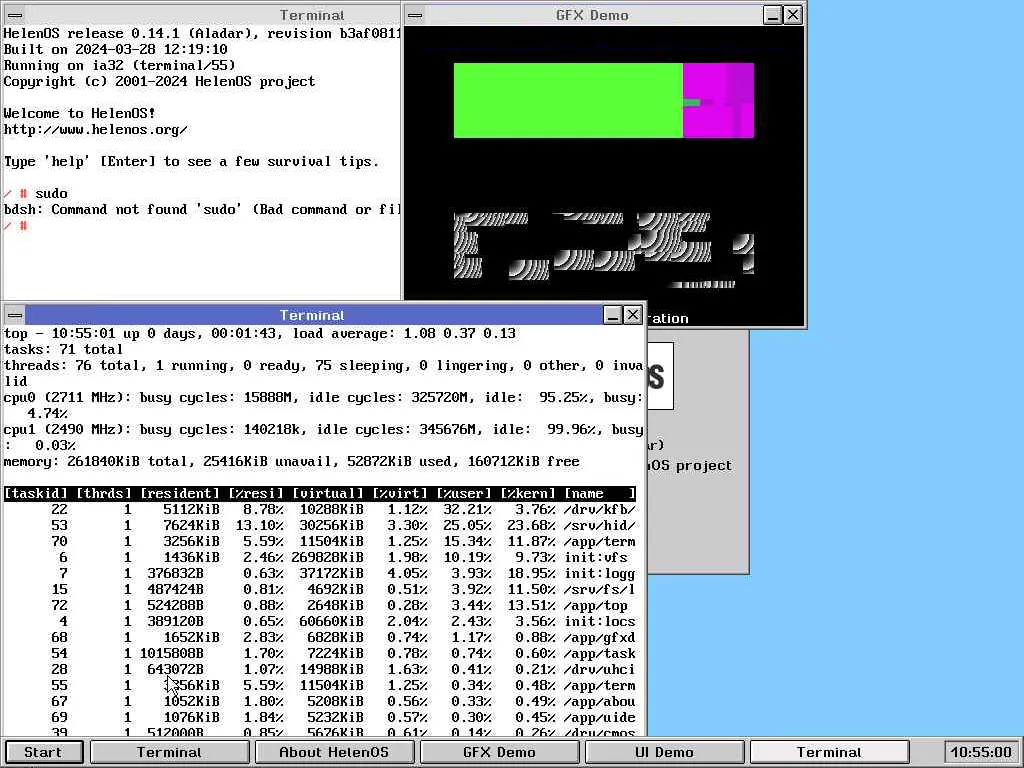Click the [%resi] column header
1024x768 pixels.
[256, 493]
